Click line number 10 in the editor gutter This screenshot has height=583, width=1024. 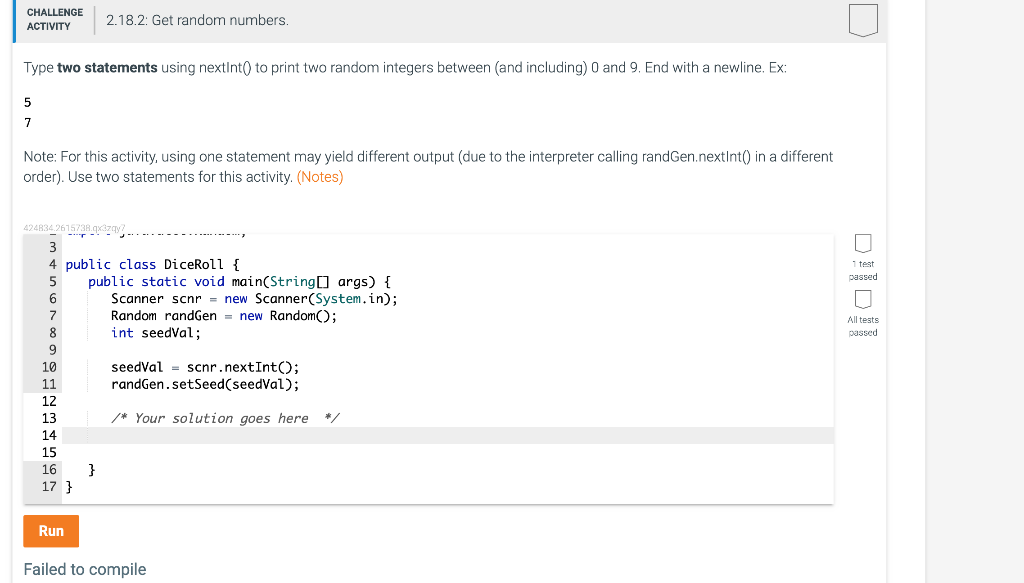(48, 367)
